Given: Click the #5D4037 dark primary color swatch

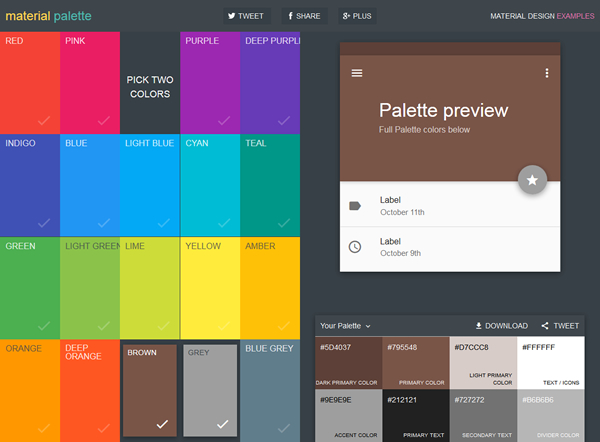Looking at the screenshot, I should [349, 363].
